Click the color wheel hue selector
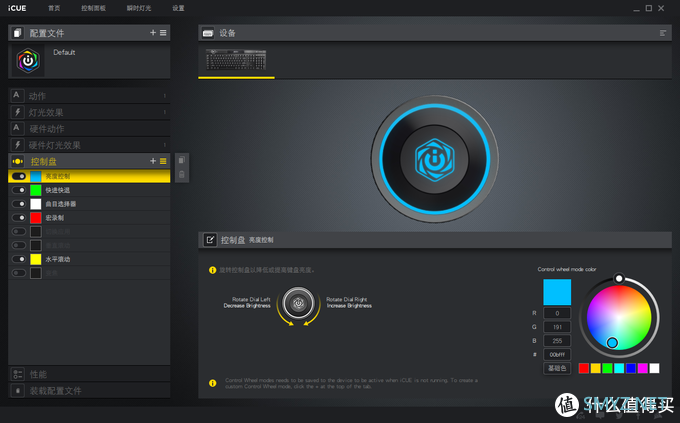This screenshot has height=423, width=680. pos(612,343)
